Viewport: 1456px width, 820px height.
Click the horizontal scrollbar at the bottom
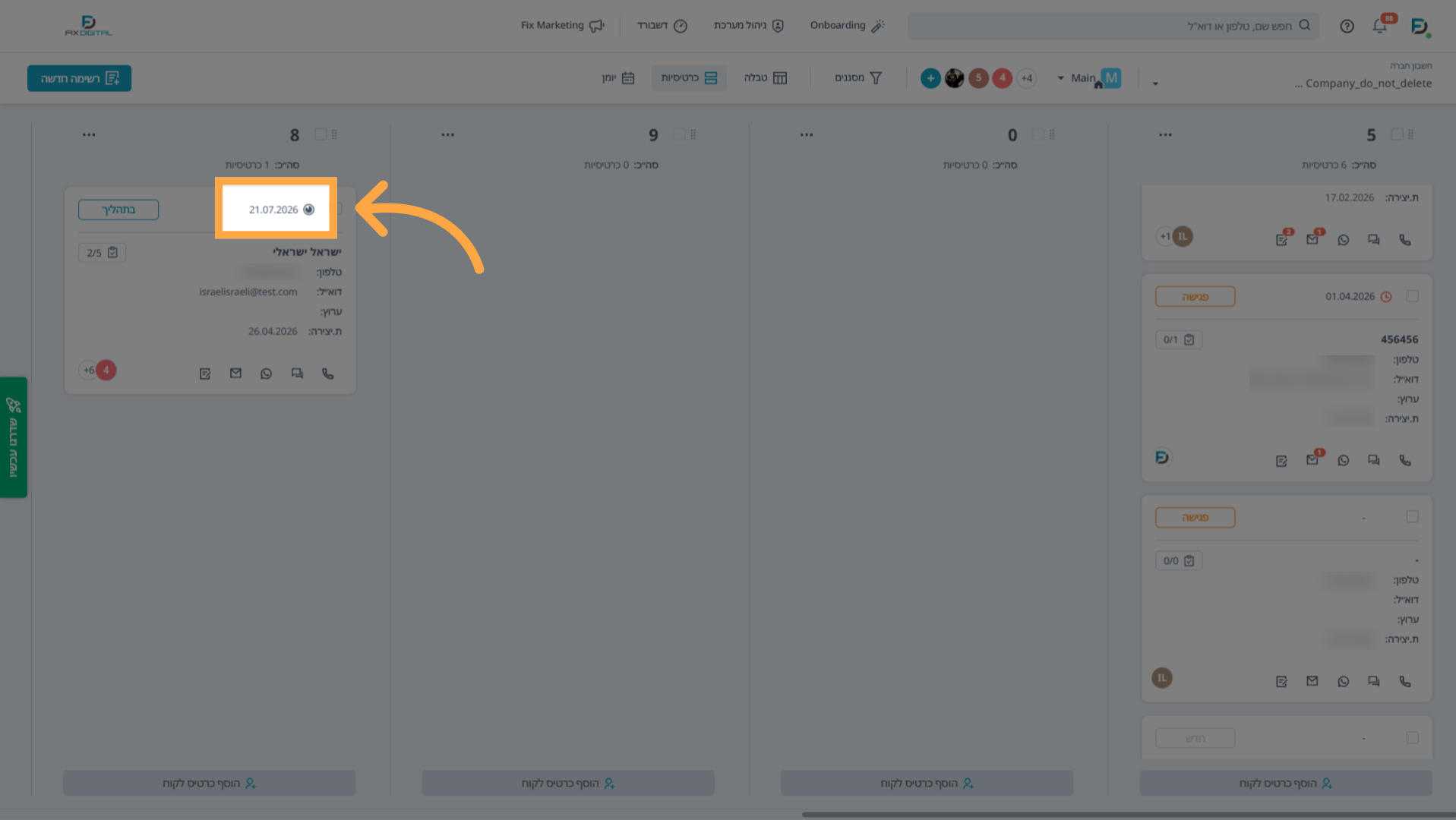tap(1129, 815)
